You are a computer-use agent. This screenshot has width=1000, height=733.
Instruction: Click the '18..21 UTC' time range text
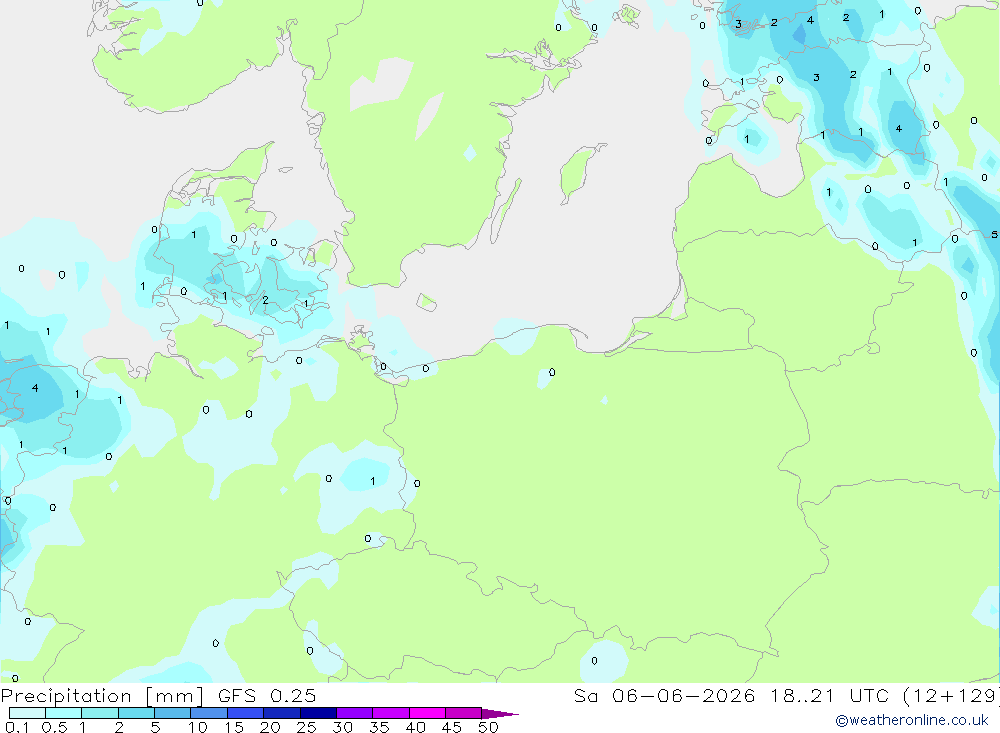[x=829, y=695]
